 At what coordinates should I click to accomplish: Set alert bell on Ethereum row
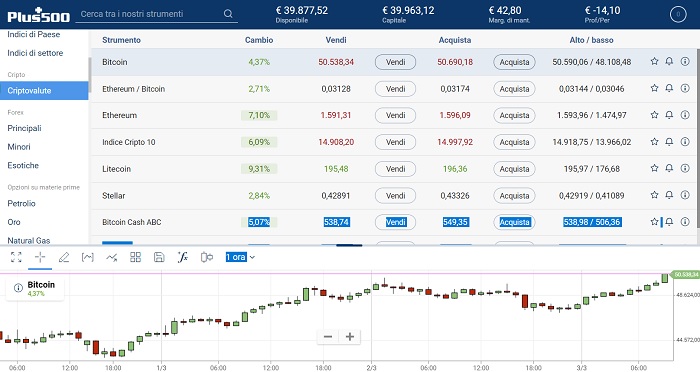(669, 115)
